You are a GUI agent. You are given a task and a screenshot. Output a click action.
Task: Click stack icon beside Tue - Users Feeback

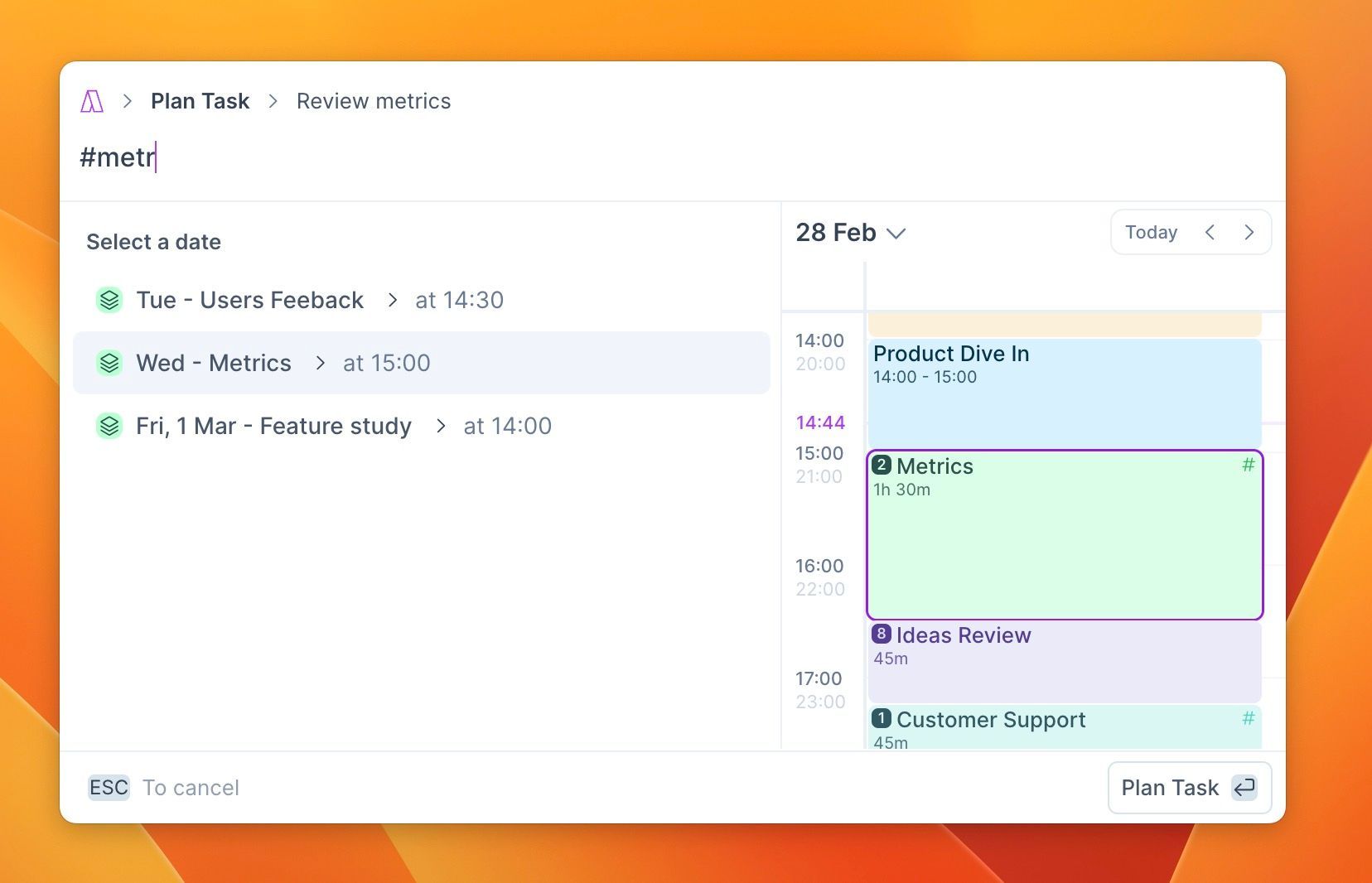pos(109,300)
